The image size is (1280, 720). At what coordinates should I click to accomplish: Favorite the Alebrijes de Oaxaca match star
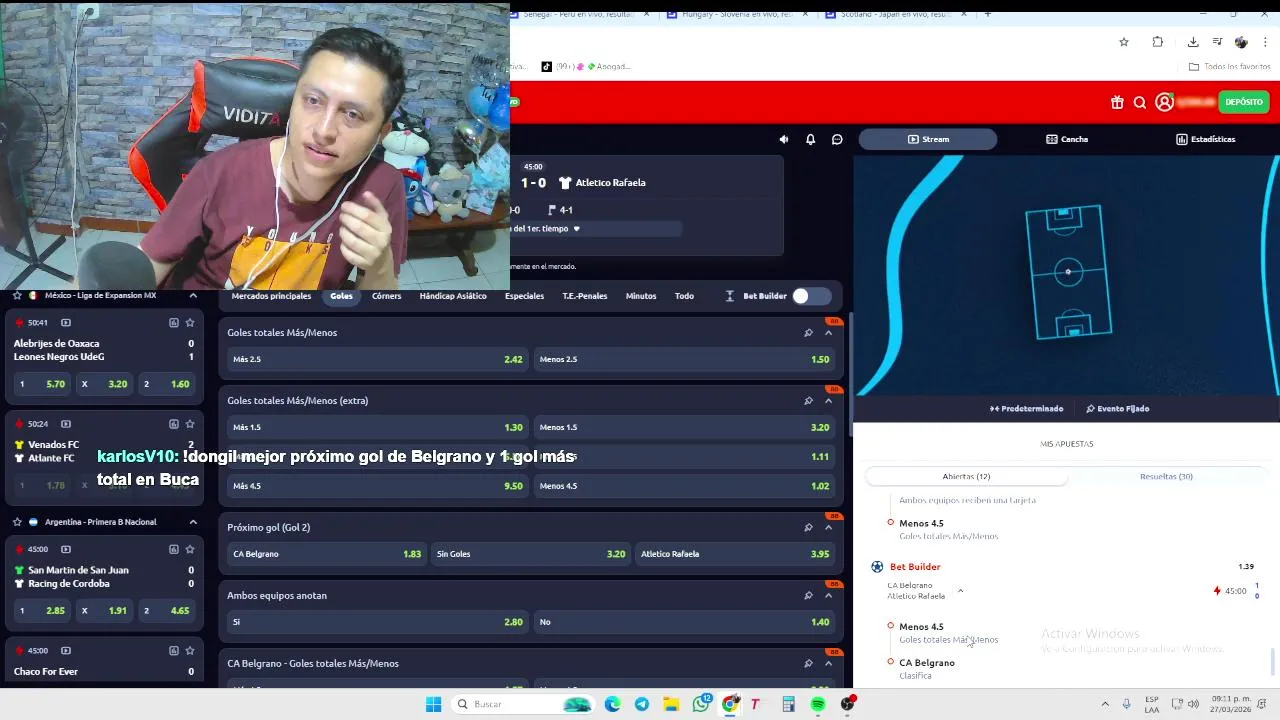click(x=190, y=322)
